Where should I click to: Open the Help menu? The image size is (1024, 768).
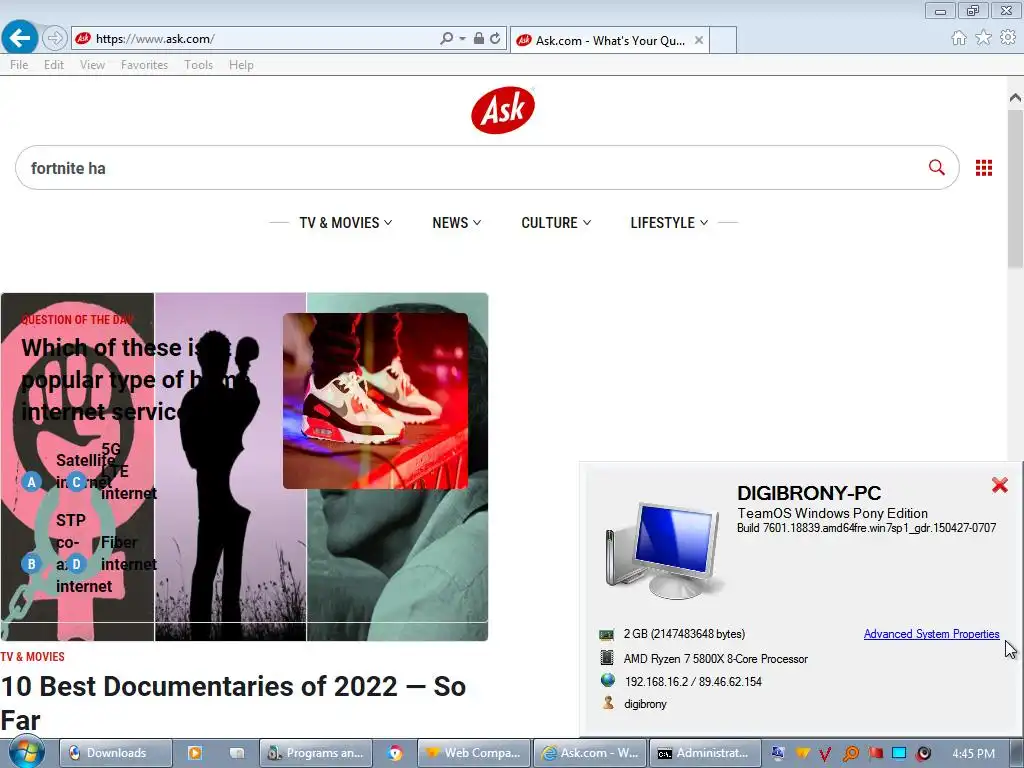(241, 65)
